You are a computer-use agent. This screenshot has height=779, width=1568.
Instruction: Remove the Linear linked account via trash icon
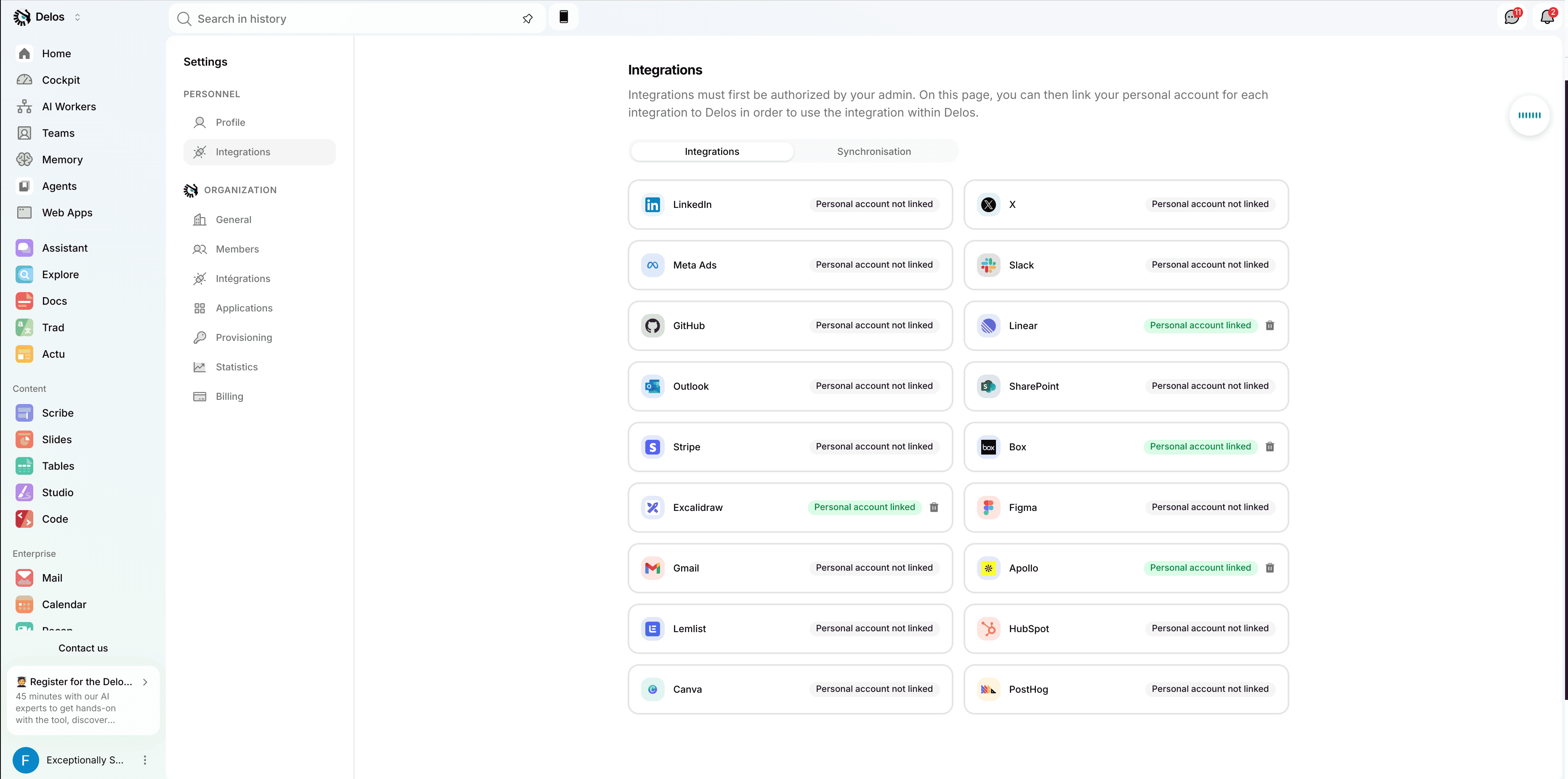(1270, 326)
